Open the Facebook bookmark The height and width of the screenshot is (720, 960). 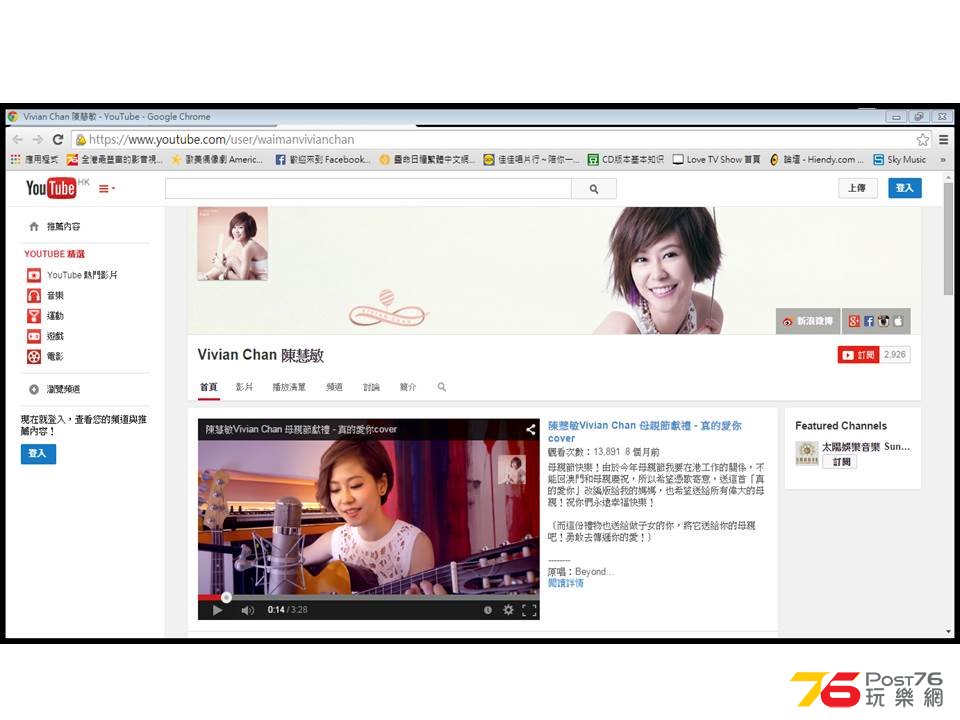(x=323, y=159)
